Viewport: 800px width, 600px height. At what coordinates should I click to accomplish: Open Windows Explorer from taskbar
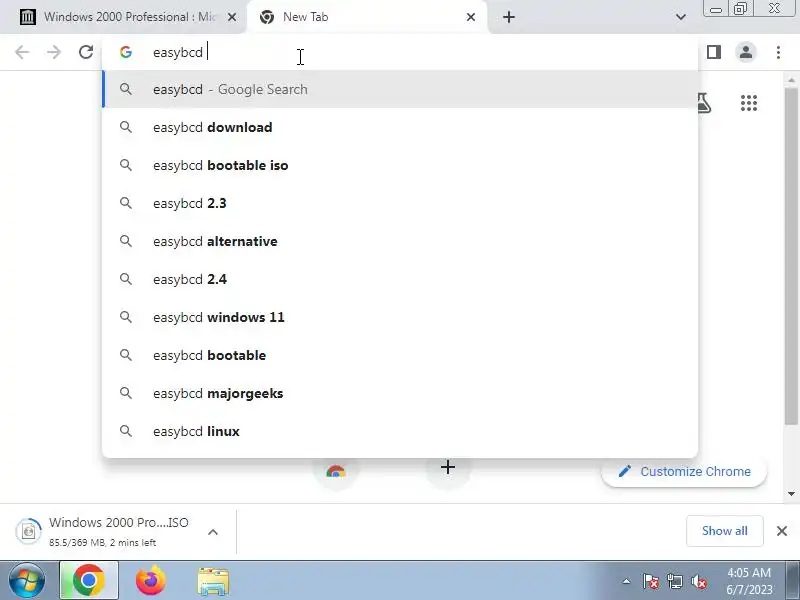(213, 581)
